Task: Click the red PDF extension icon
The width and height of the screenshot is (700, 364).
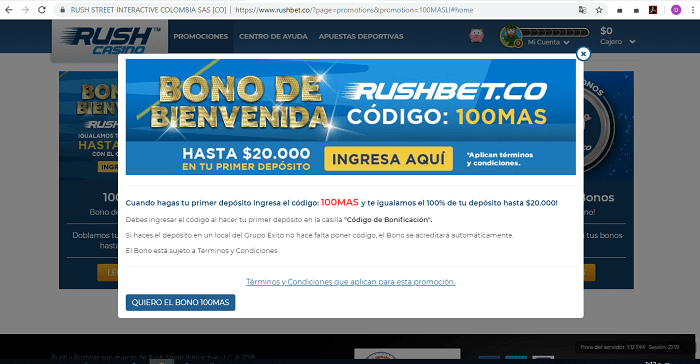Action: click(653, 10)
